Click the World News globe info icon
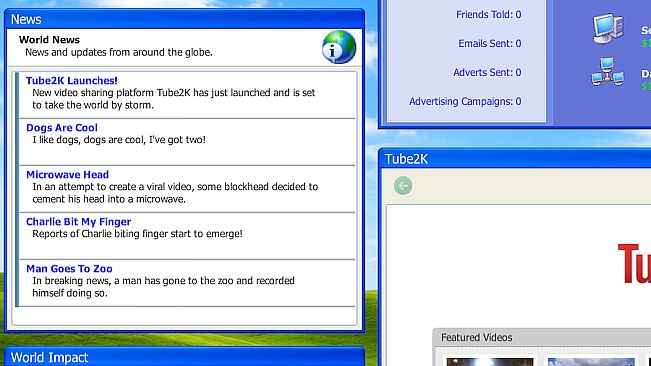 [339, 47]
